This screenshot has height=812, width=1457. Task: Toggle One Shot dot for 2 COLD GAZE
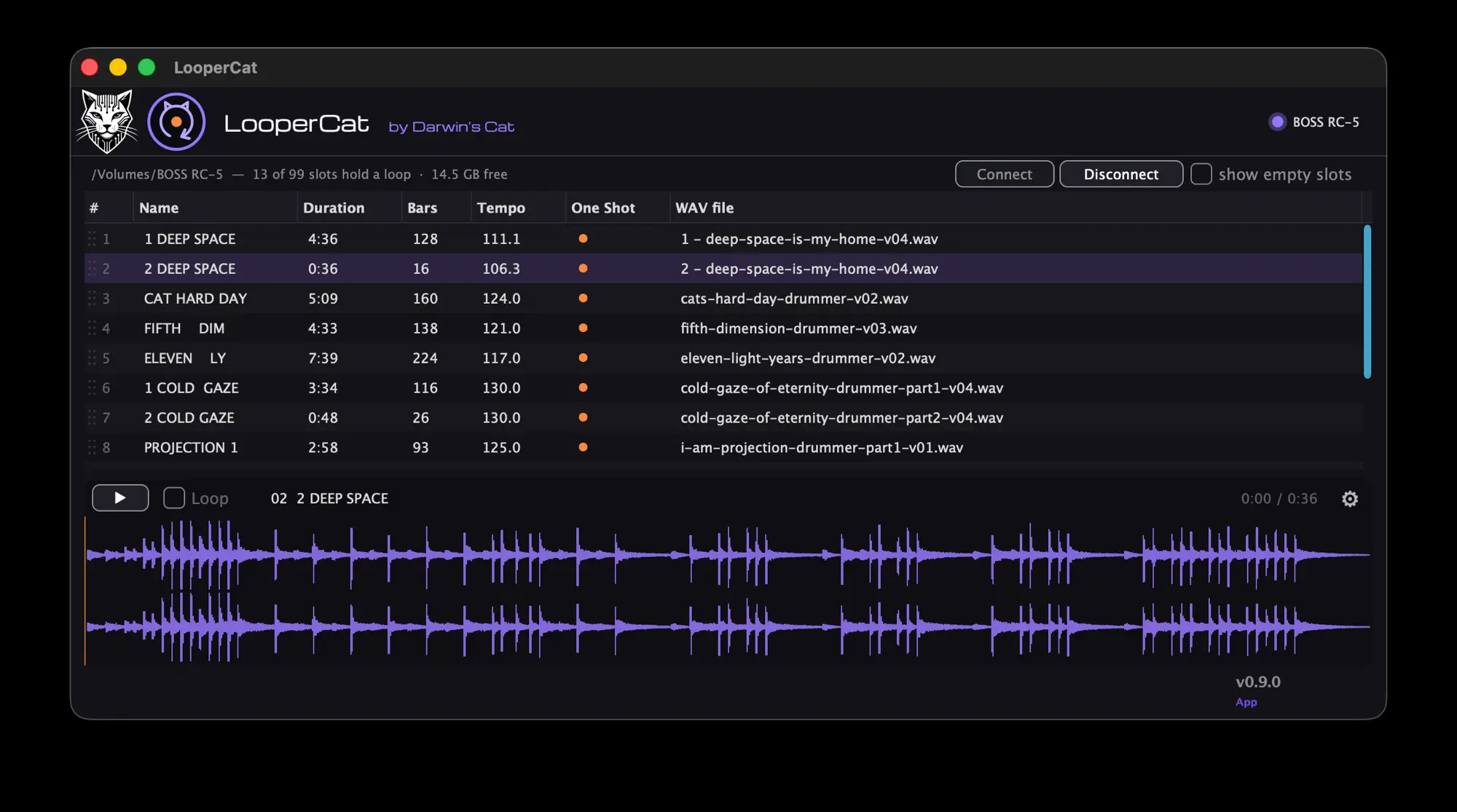583,418
